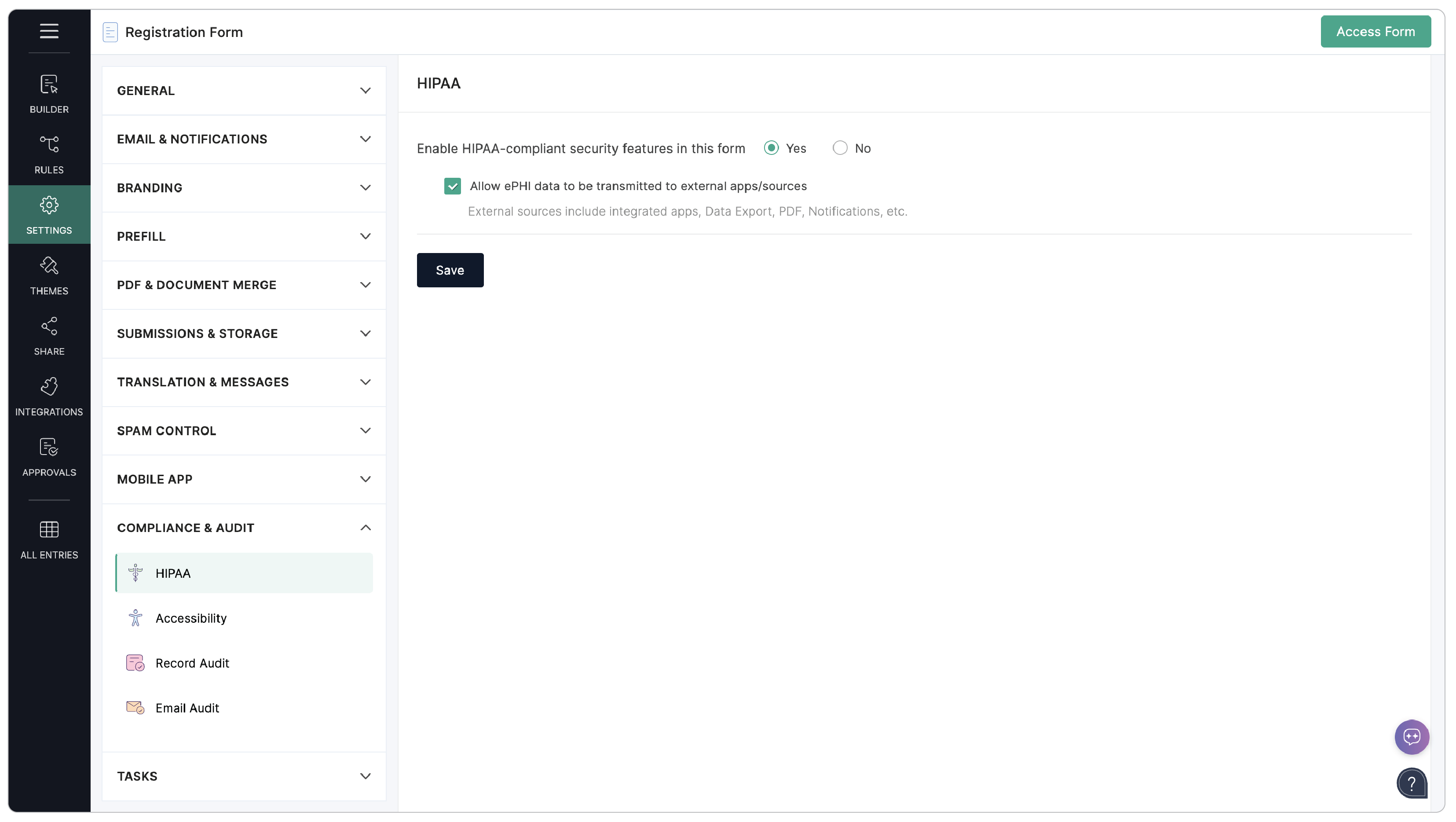The image size is (1456, 822).
Task: Open the hamburger menu icon
Action: pyautogui.click(x=49, y=31)
